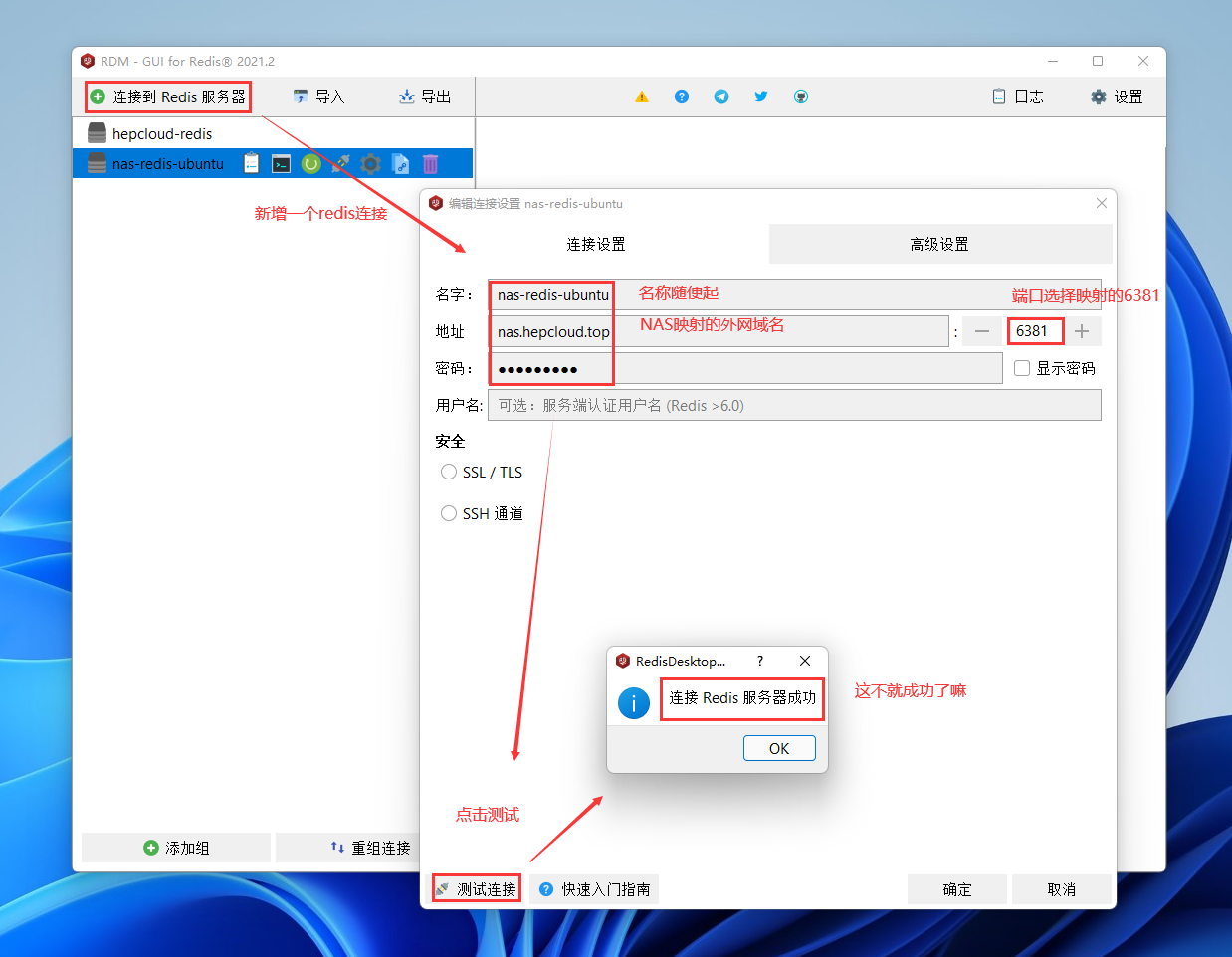Image resolution: width=1232 pixels, height=957 pixels.
Task: Click the 用户名 input field
Action: (794, 405)
